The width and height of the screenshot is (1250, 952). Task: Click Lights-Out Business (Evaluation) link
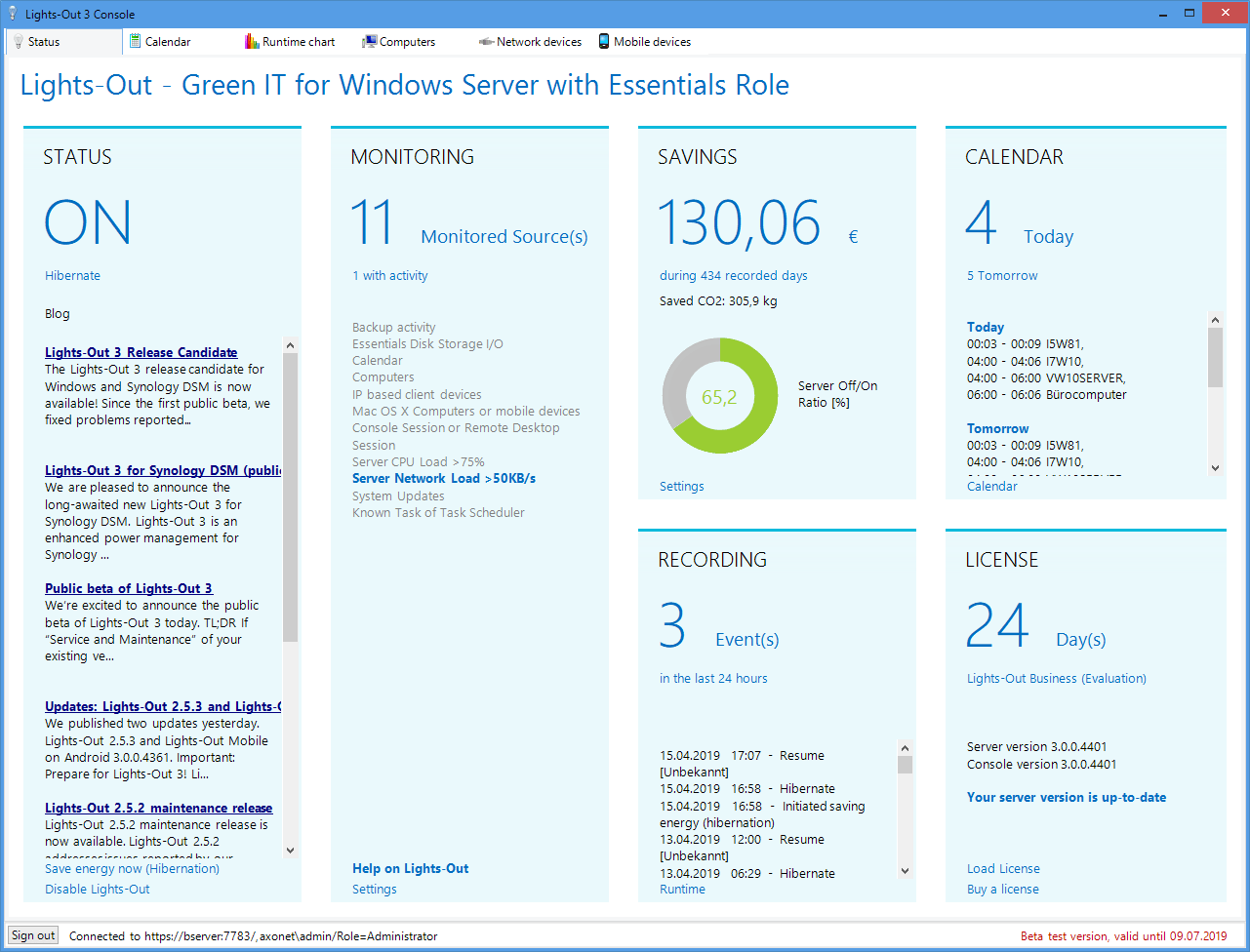(x=1057, y=679)
